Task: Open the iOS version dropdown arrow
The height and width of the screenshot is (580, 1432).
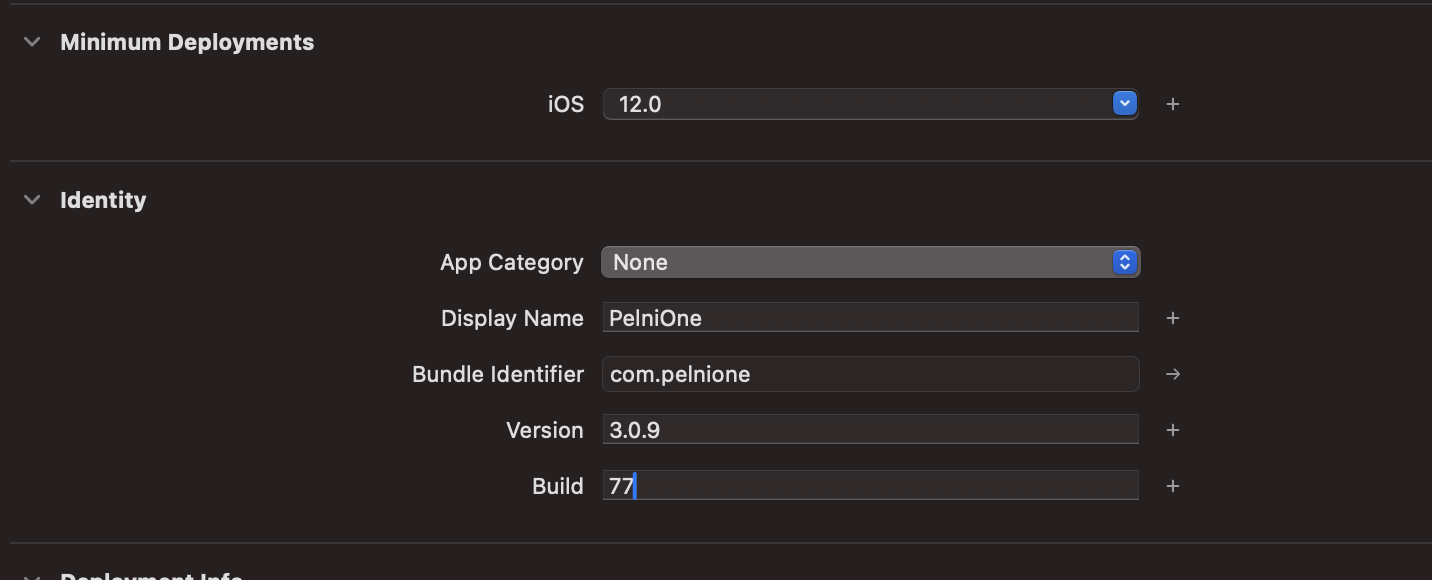Action: pos(1125,103)
